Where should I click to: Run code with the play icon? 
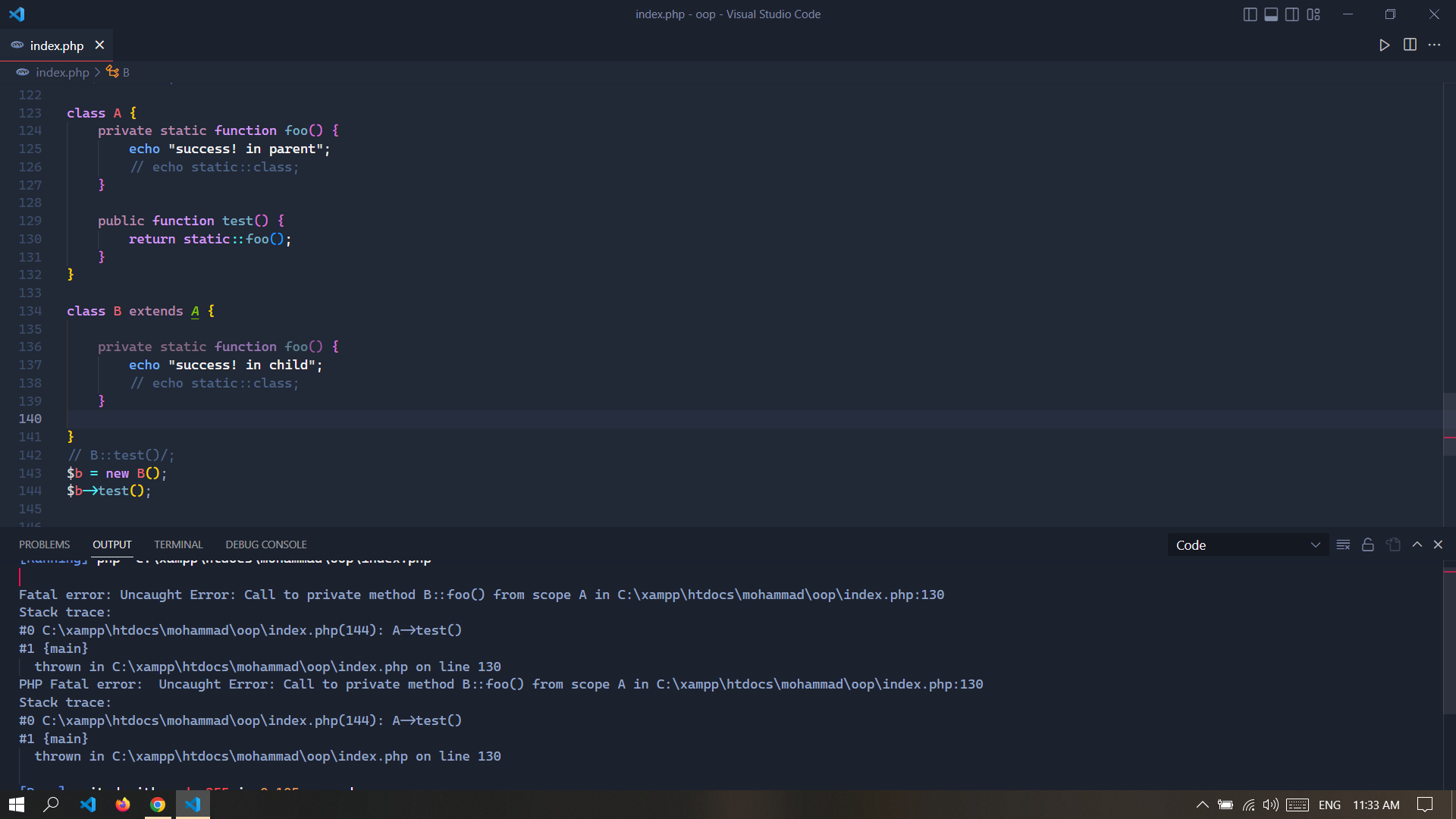(1384, 45)
